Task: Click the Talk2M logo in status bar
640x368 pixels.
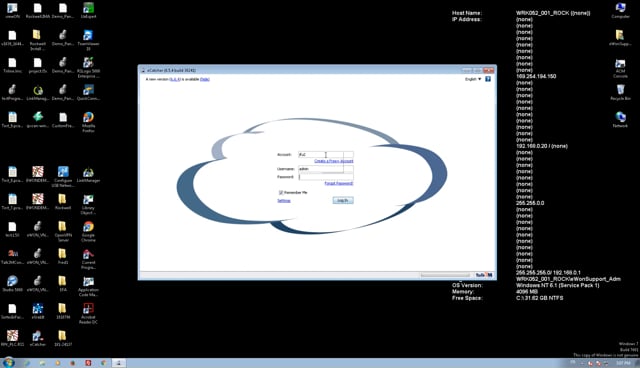Action: 484,275
